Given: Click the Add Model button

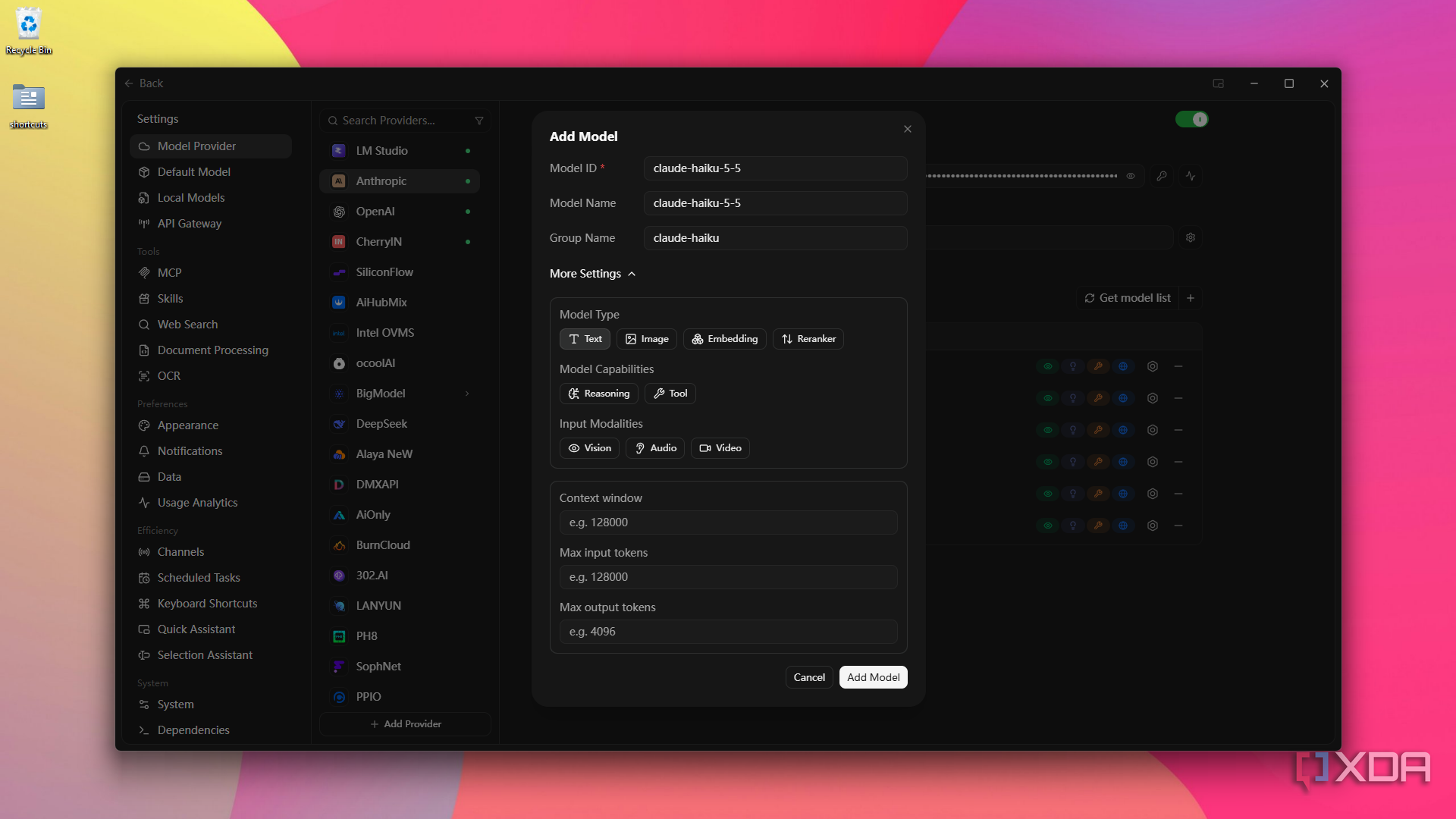Looking at the screenshot, I should tap(874, 677).
